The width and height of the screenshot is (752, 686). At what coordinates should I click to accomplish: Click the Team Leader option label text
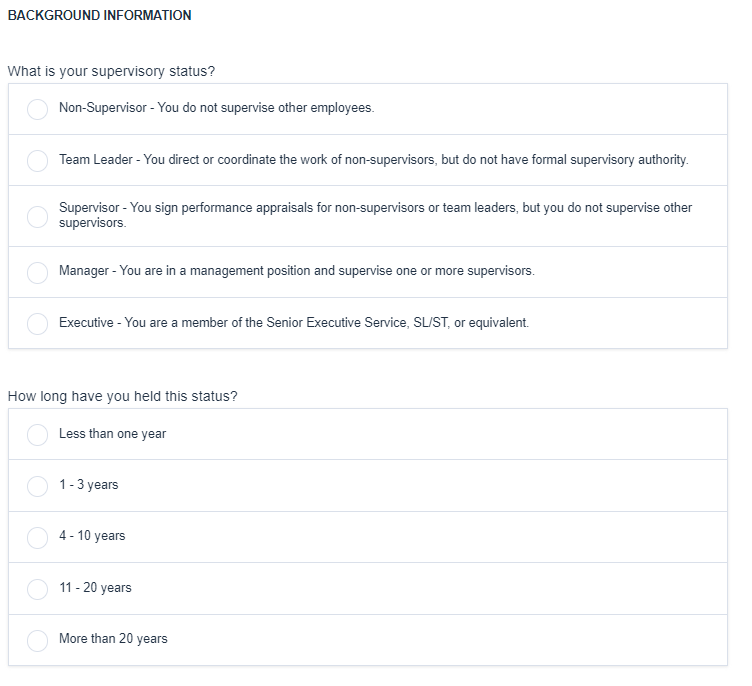pyautogui.click(x=373, y=160)
